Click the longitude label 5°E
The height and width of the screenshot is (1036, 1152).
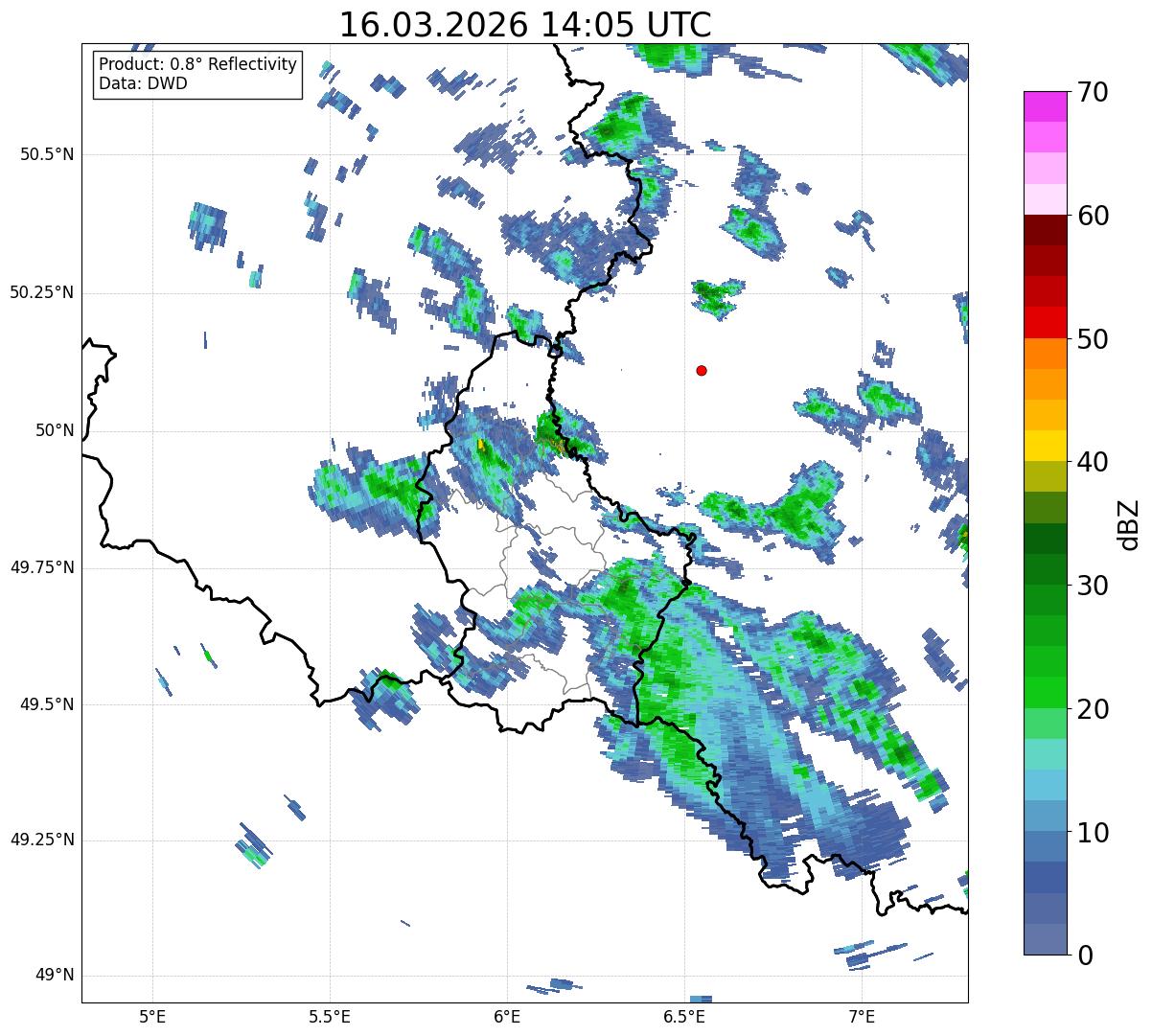tap(152, 1016)
